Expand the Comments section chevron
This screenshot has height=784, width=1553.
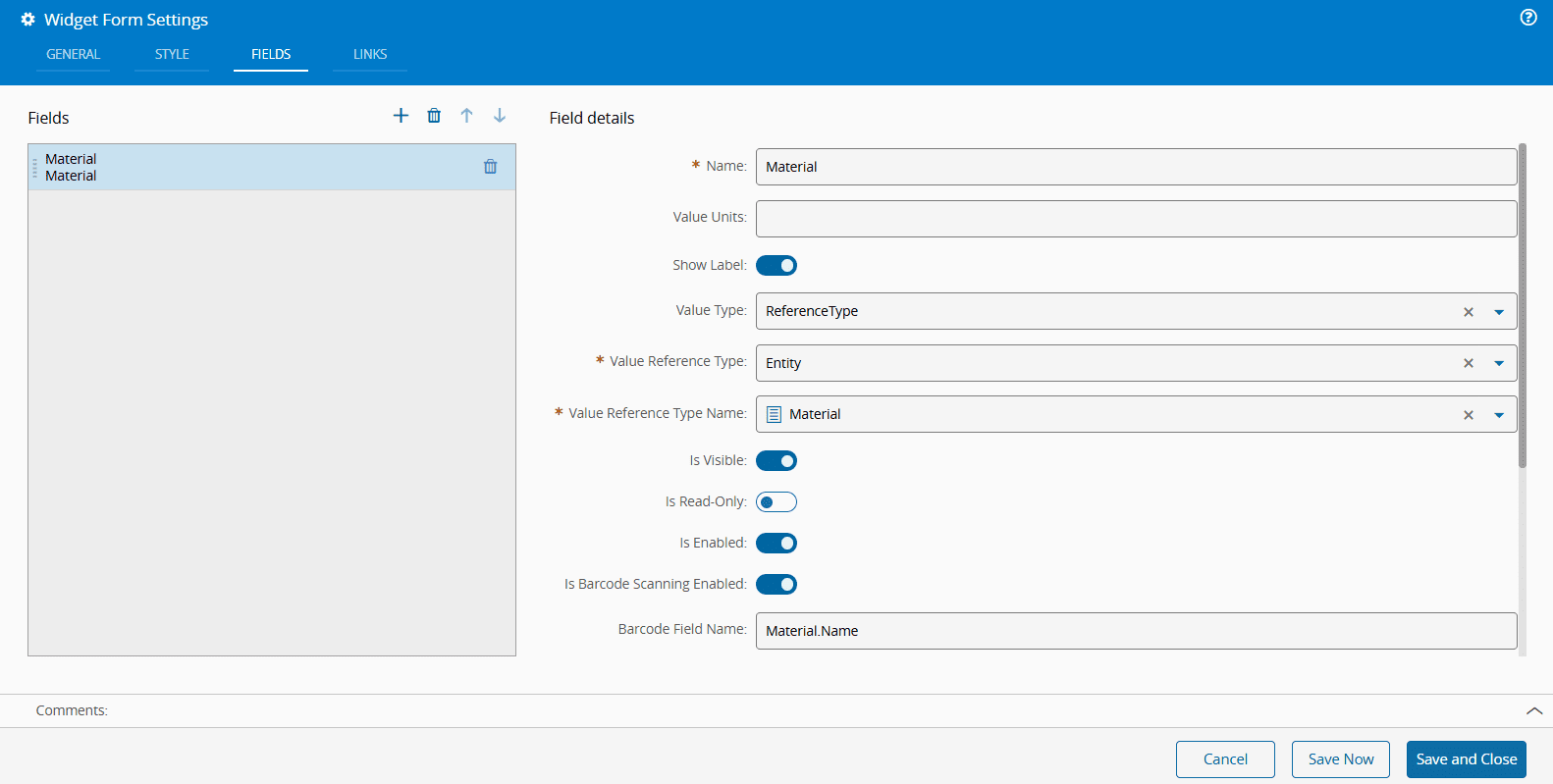1534,710
